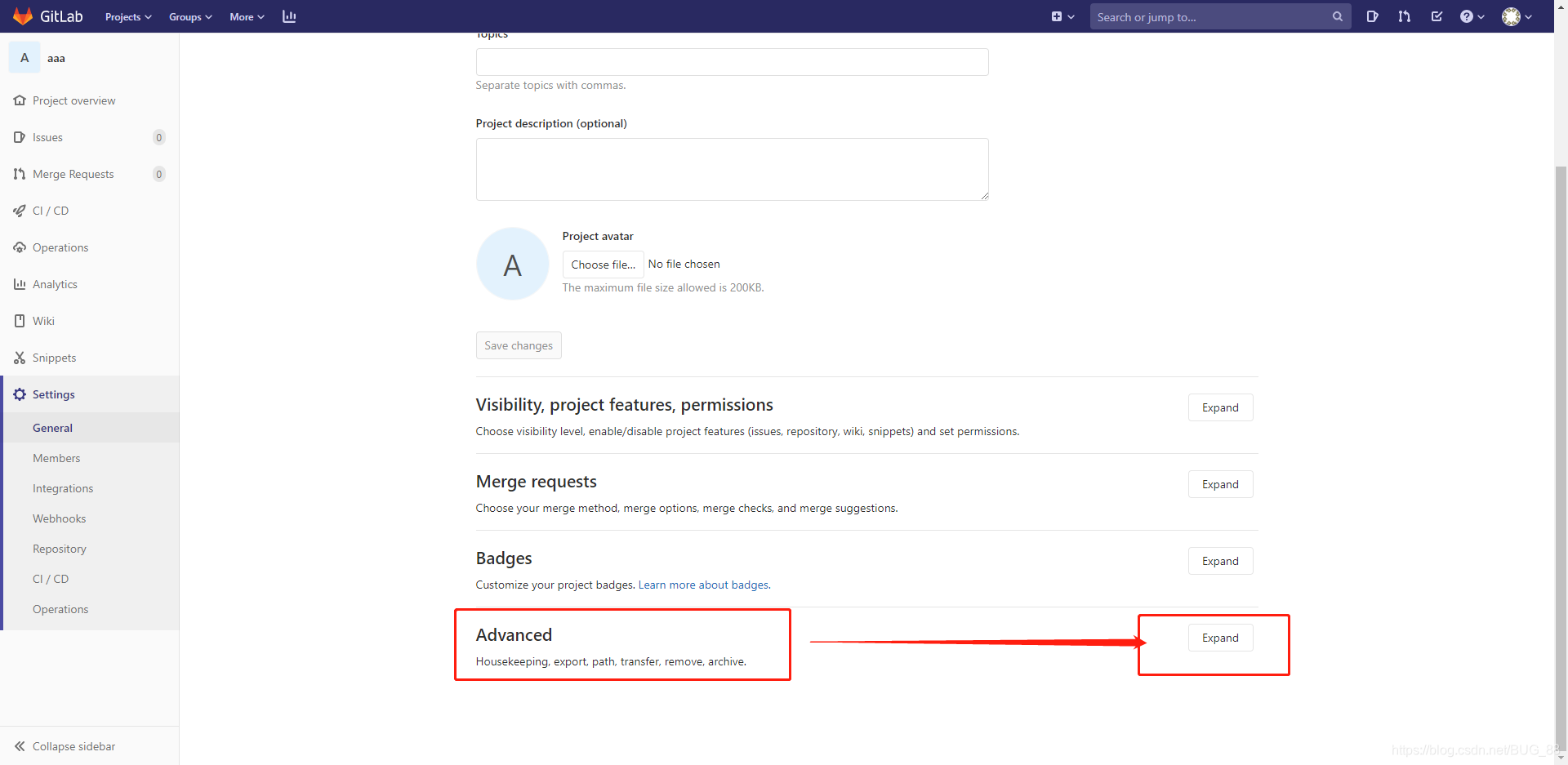1568x765 pixels.
Task: Click the large project avatar circle
Action: click(512, 264)
